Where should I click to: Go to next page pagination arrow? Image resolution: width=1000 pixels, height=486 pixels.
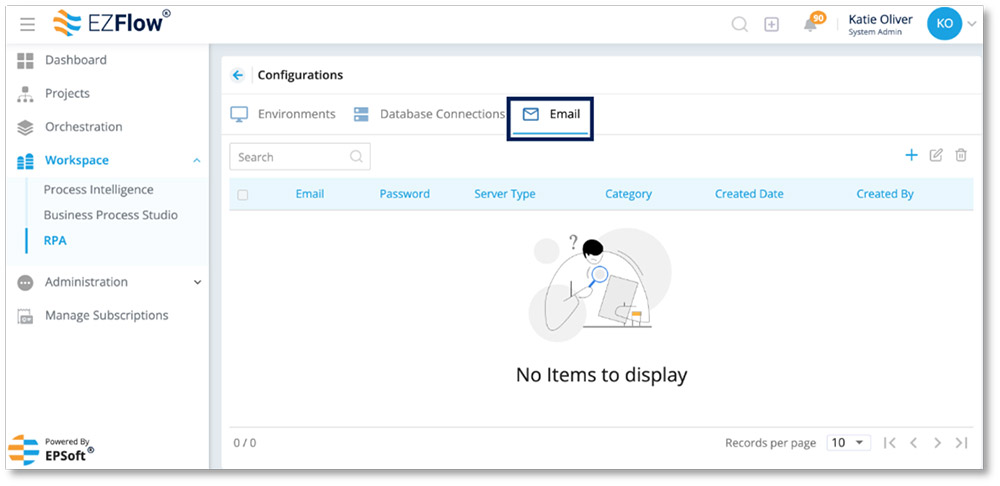pyautogui.click(x=937, y=443)
